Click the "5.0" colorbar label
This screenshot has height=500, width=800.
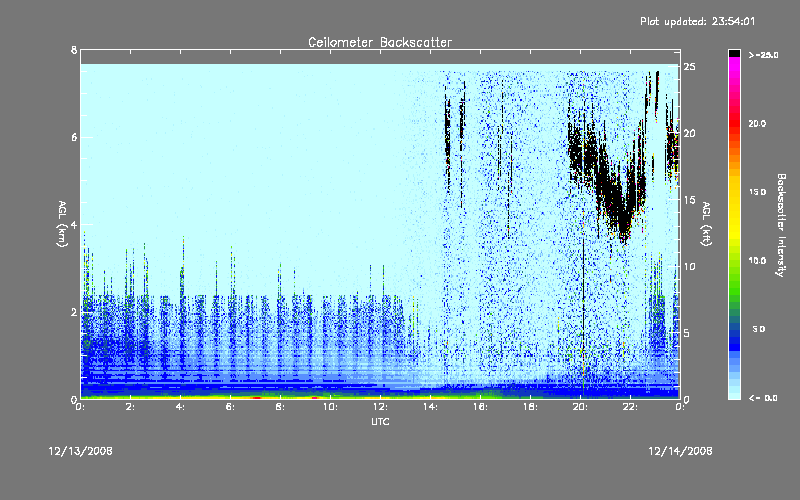[759, 329]
